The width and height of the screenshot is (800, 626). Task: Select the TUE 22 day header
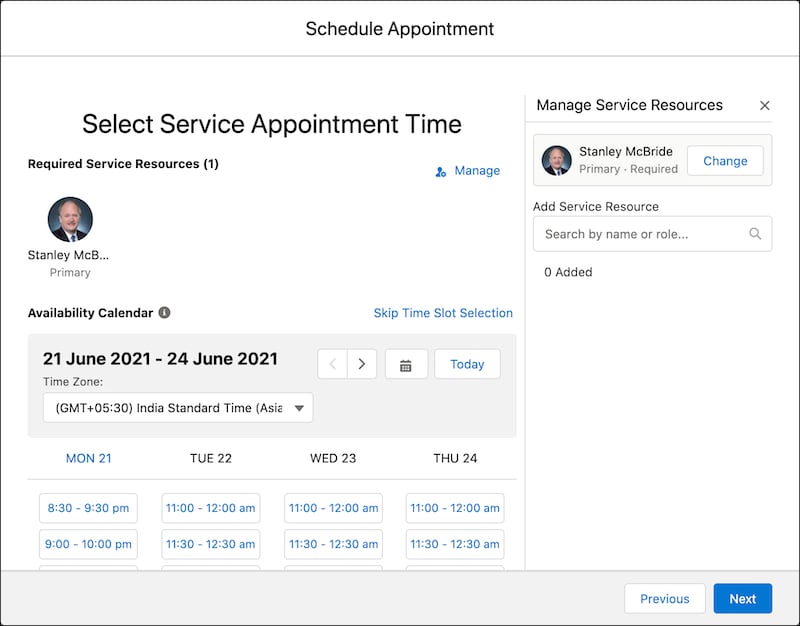coord(211,458)
